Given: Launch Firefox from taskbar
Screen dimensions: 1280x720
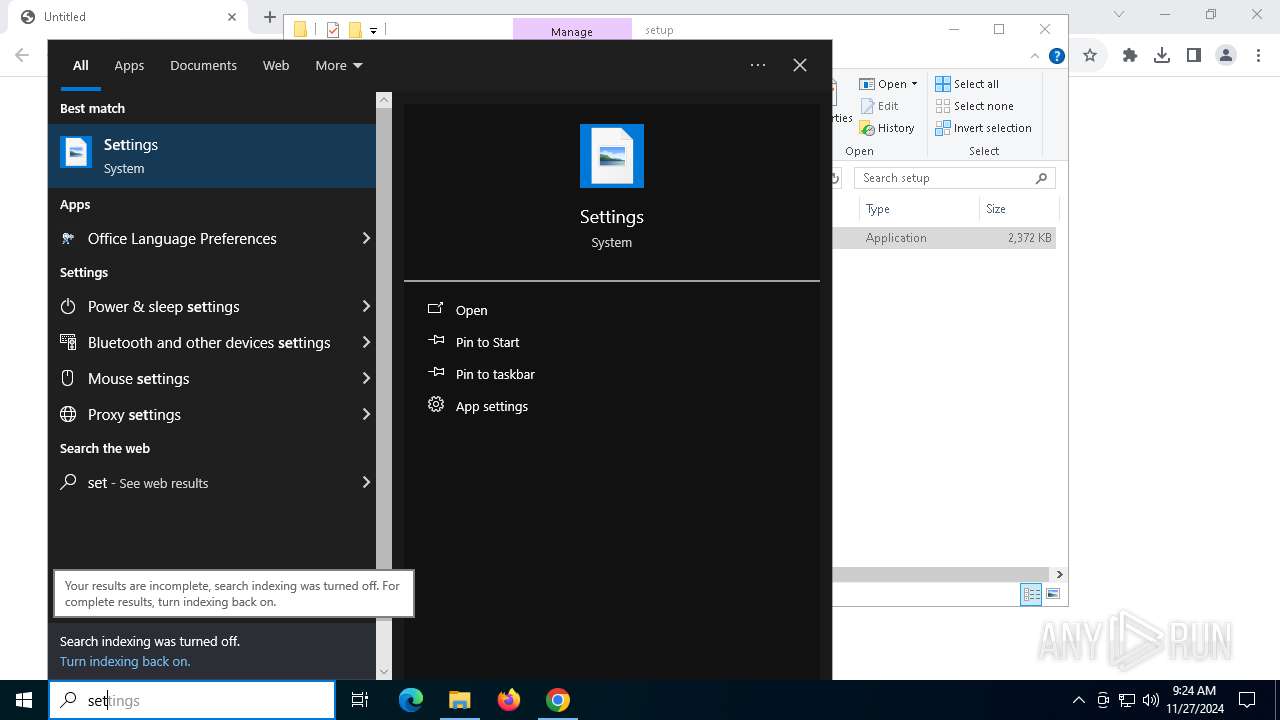Looking at the screenshot, I should tap(509, 700).
